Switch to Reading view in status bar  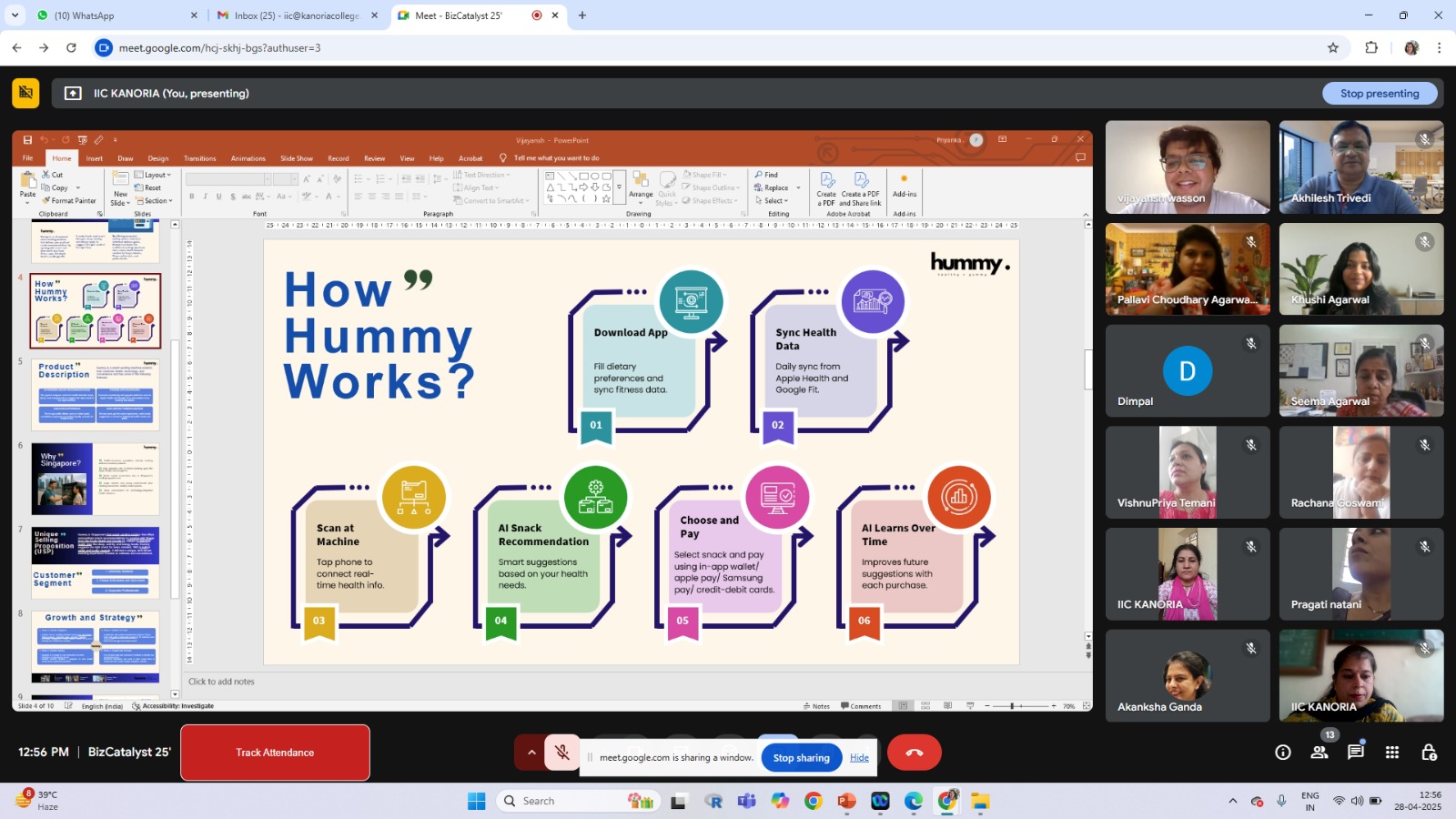947,706
